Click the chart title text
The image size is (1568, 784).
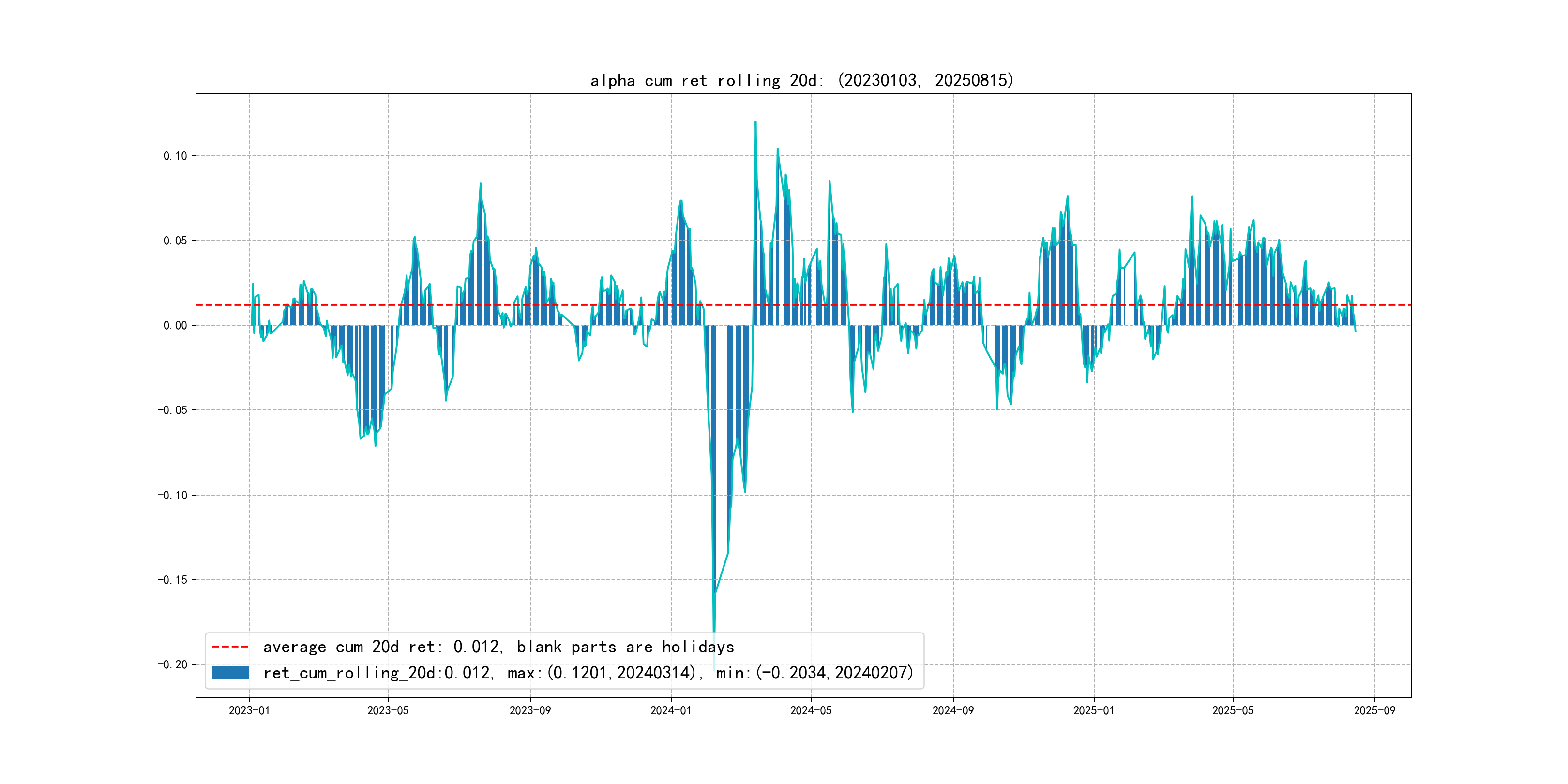[801, 80]
